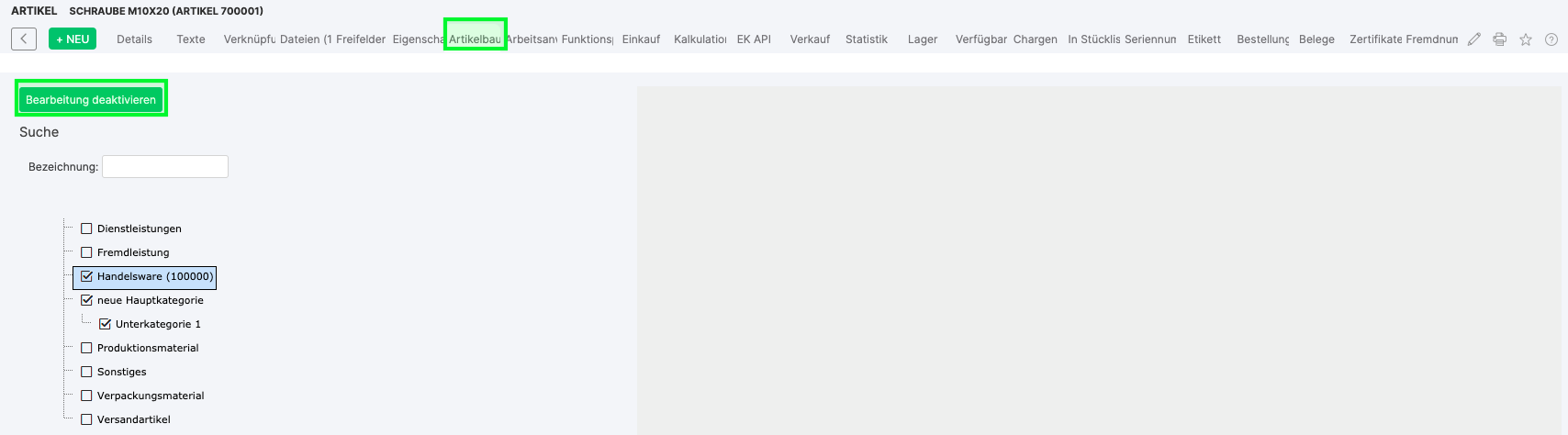Tick the Versandartikel checkbox
Image resolution: width=1568 pixels, height=435 pixels.
tap(86, 419)
